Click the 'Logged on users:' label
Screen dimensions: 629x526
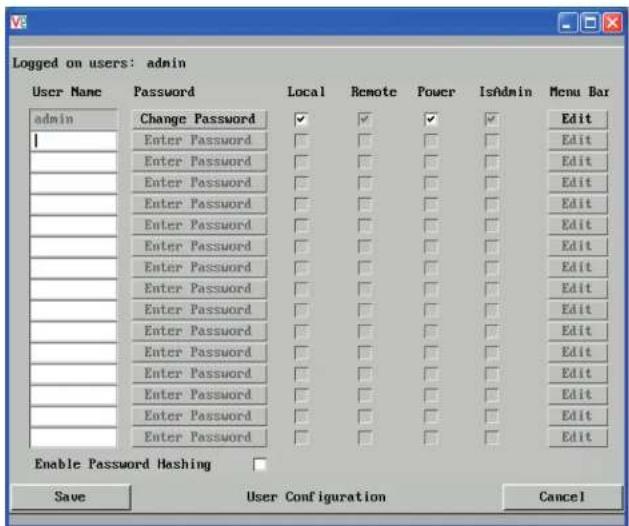coord(74,63)
